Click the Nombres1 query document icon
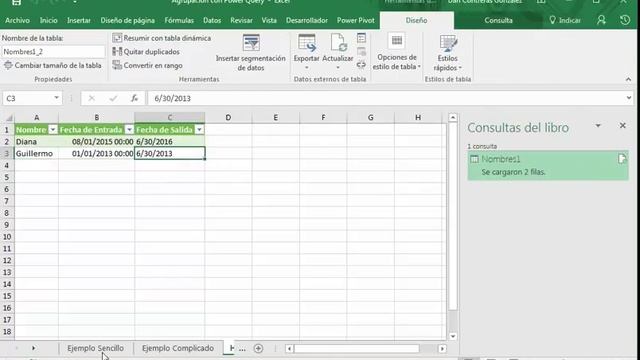Screen dimensions: 640x360 (622, 159)
